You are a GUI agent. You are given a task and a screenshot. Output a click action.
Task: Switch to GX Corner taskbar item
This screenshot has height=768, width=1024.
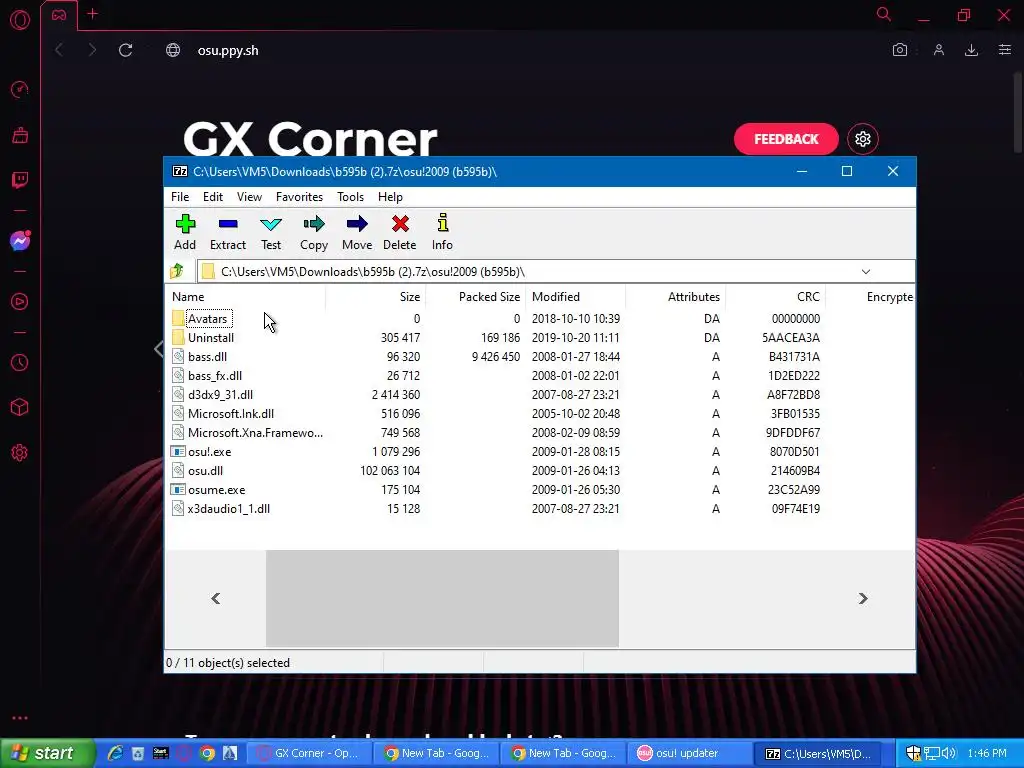[308, 753]
